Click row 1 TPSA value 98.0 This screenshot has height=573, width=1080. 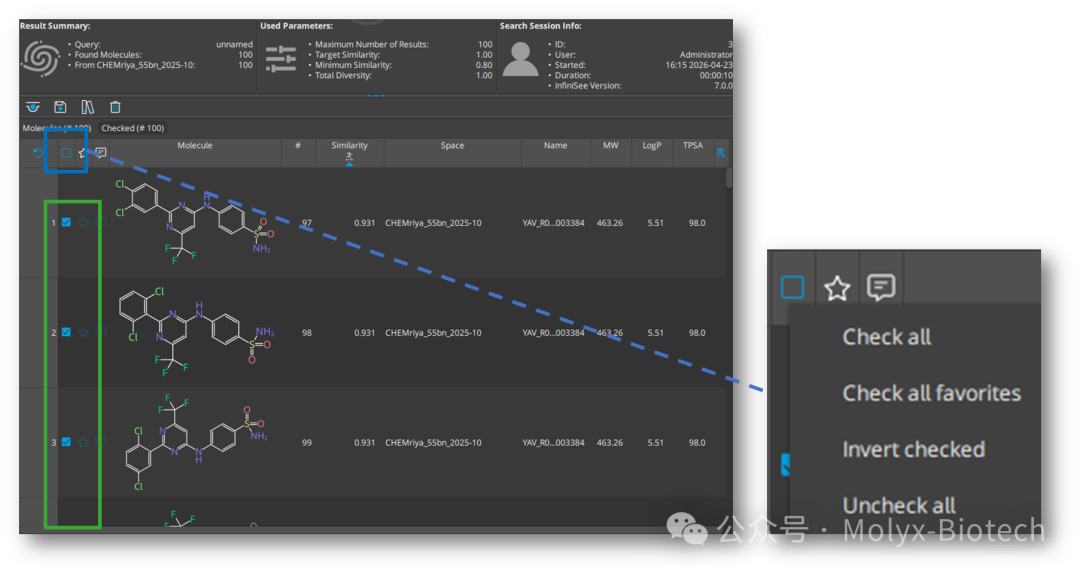pyautogui.click(x=696, y=223)
